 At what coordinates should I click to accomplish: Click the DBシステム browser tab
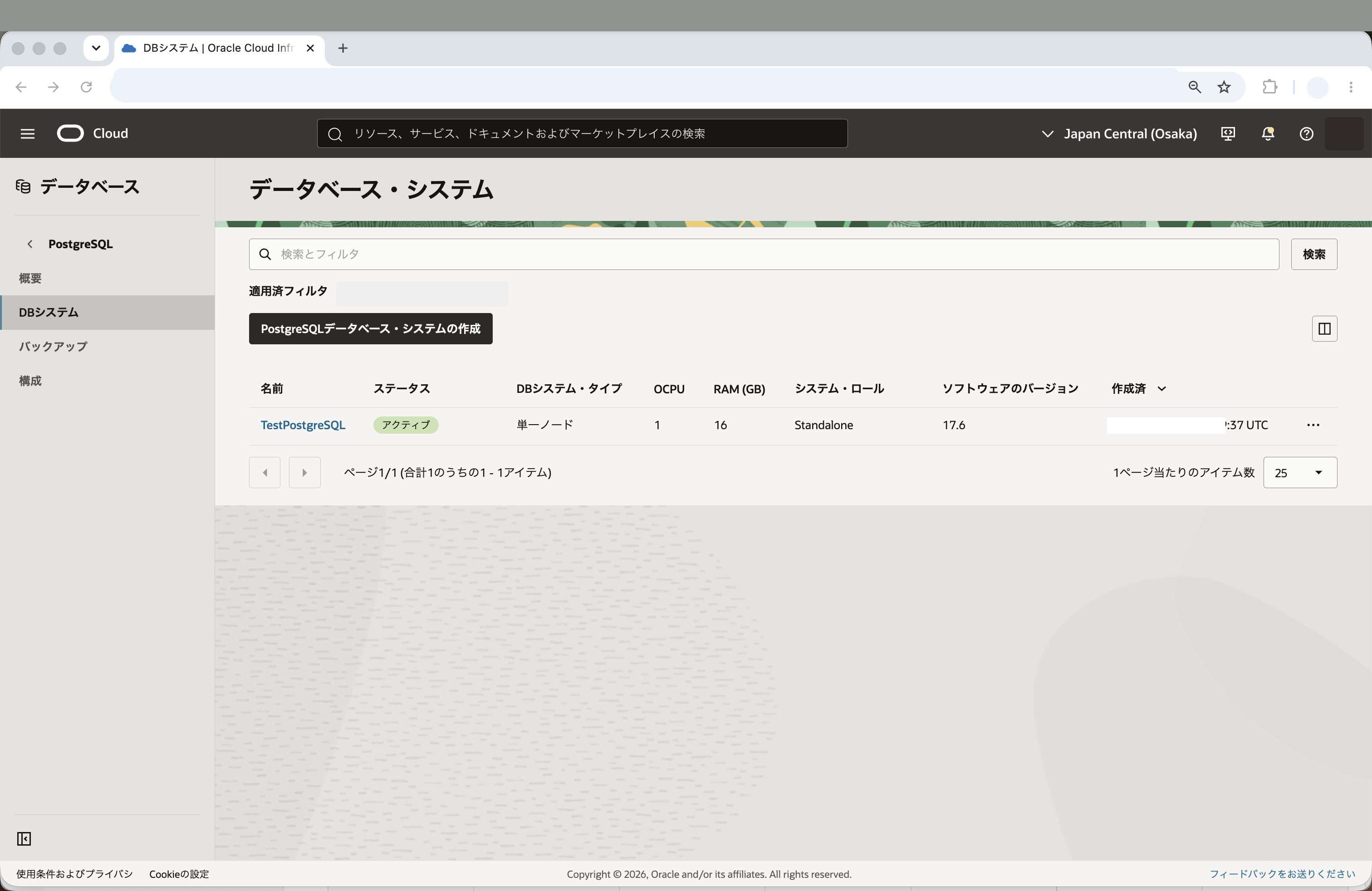click(219, 49)
